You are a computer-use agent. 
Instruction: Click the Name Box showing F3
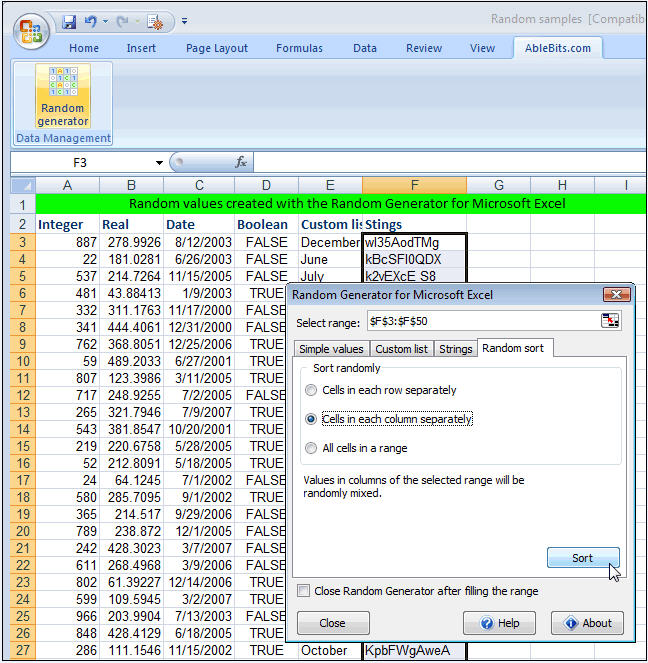pyautogui.click(x=80, y=163)
